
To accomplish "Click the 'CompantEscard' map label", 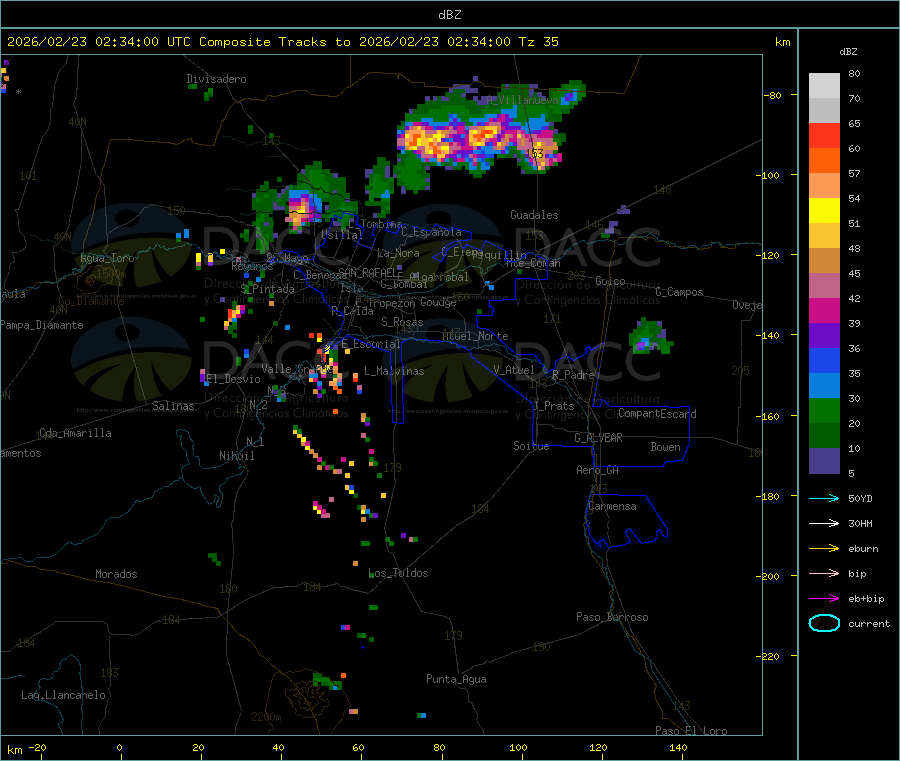I will 657,414.
